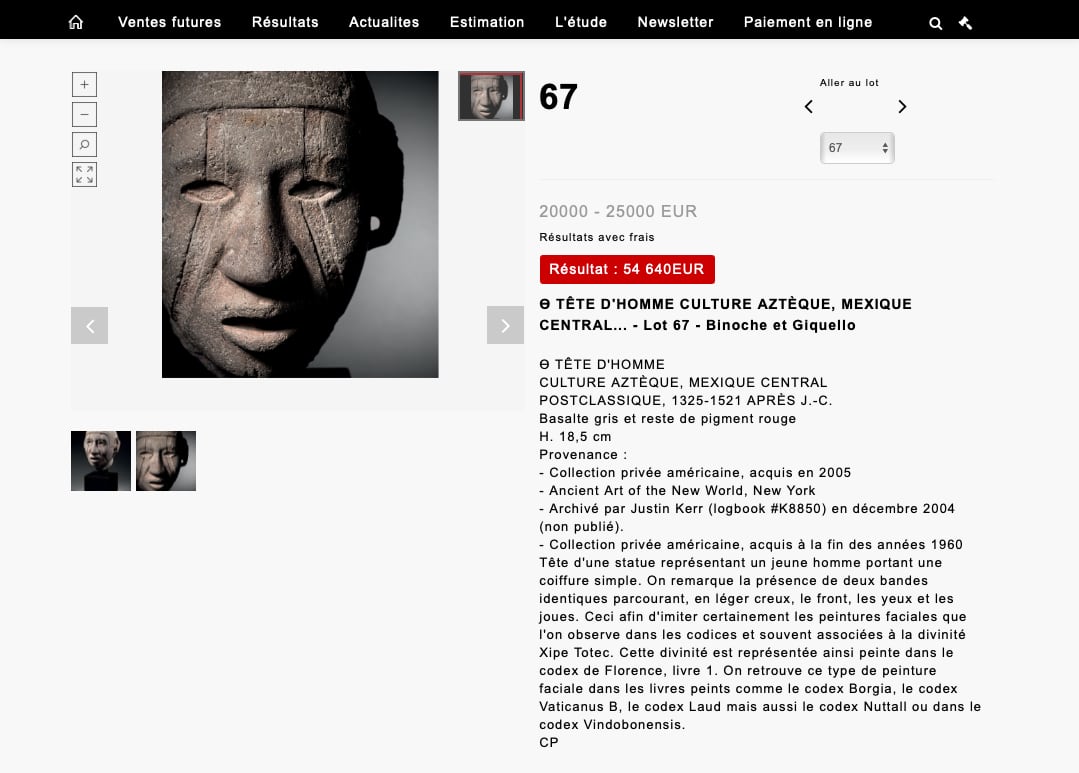Advance to the next gallery image

point(505,326)
